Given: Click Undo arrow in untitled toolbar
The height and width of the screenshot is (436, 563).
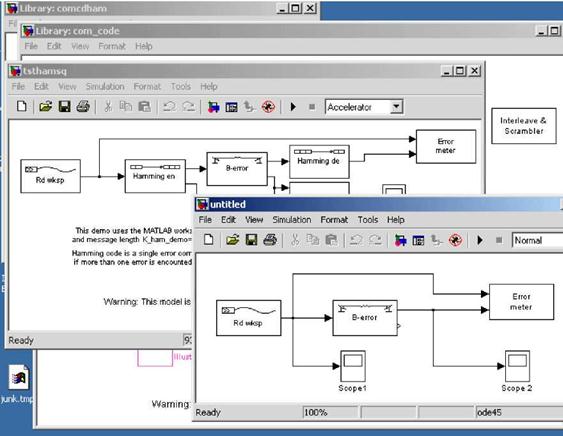Looking at the screenshot, I should [356, 240].
